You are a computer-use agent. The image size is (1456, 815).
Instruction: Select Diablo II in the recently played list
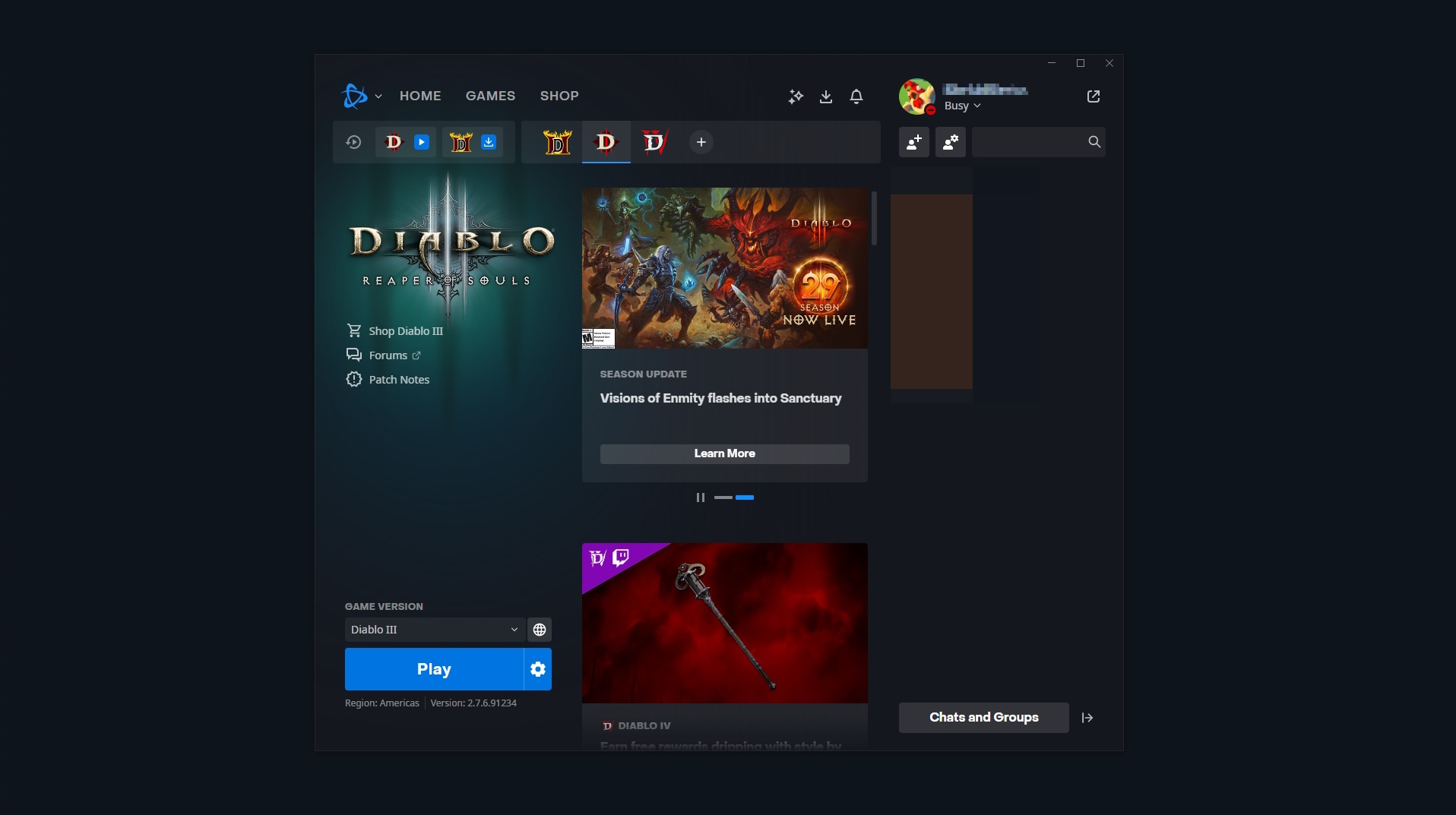click(x=461, y=142)
